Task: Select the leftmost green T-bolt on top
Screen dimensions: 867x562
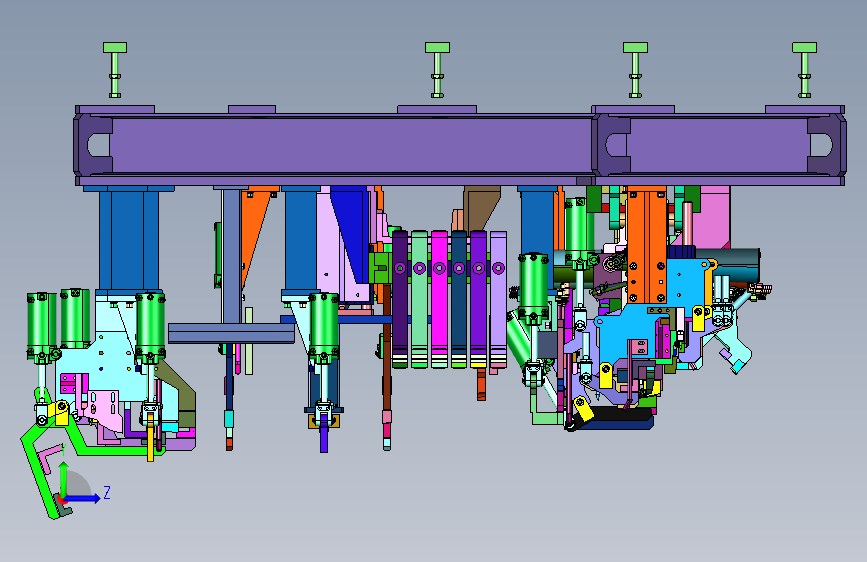Action: [115, 70]
